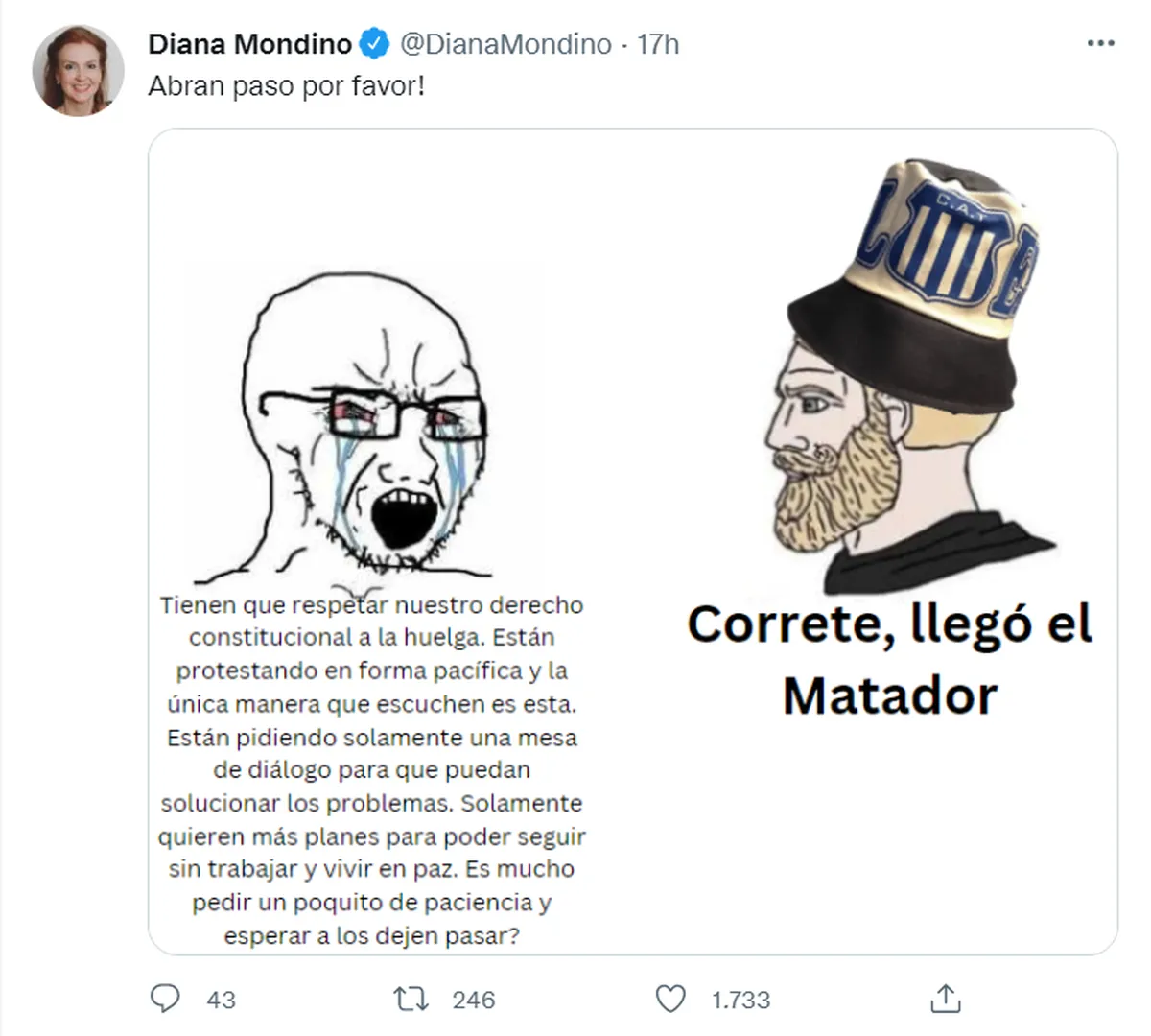Open the three-dot more options menu
This screenshot has width=1151, height=1036.
point(1100,44)
